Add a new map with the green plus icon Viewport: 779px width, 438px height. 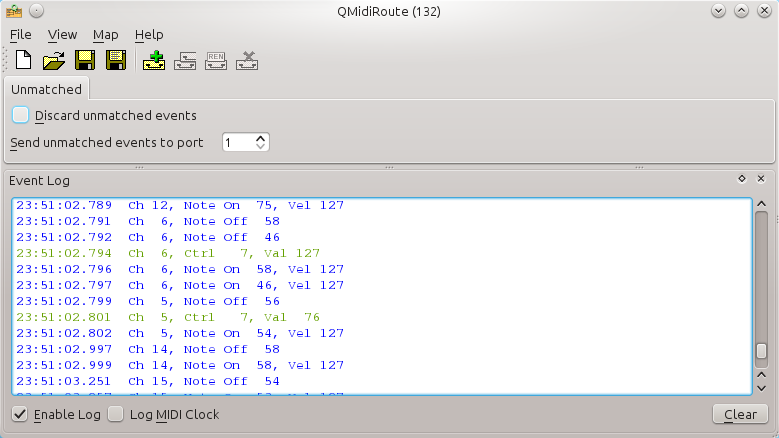click(x=154, y=61)
